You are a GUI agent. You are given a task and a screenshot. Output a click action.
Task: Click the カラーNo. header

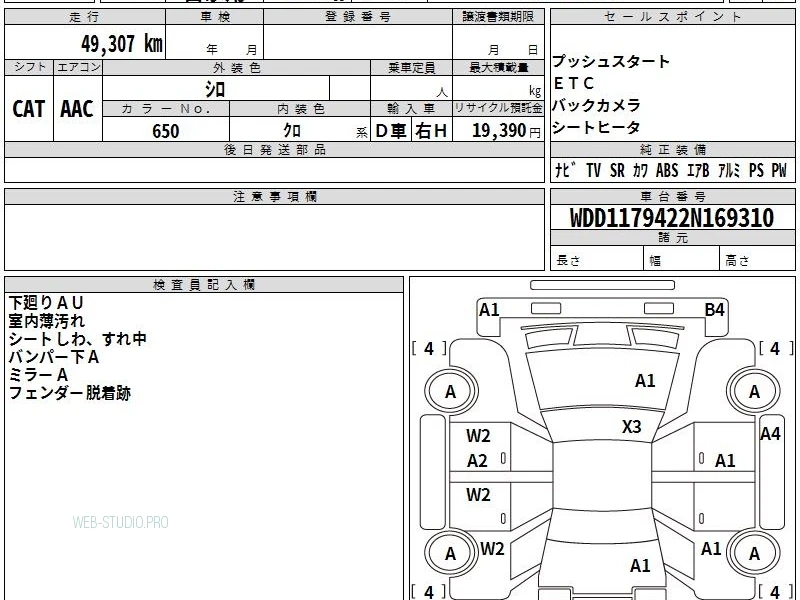pos(166,109)
